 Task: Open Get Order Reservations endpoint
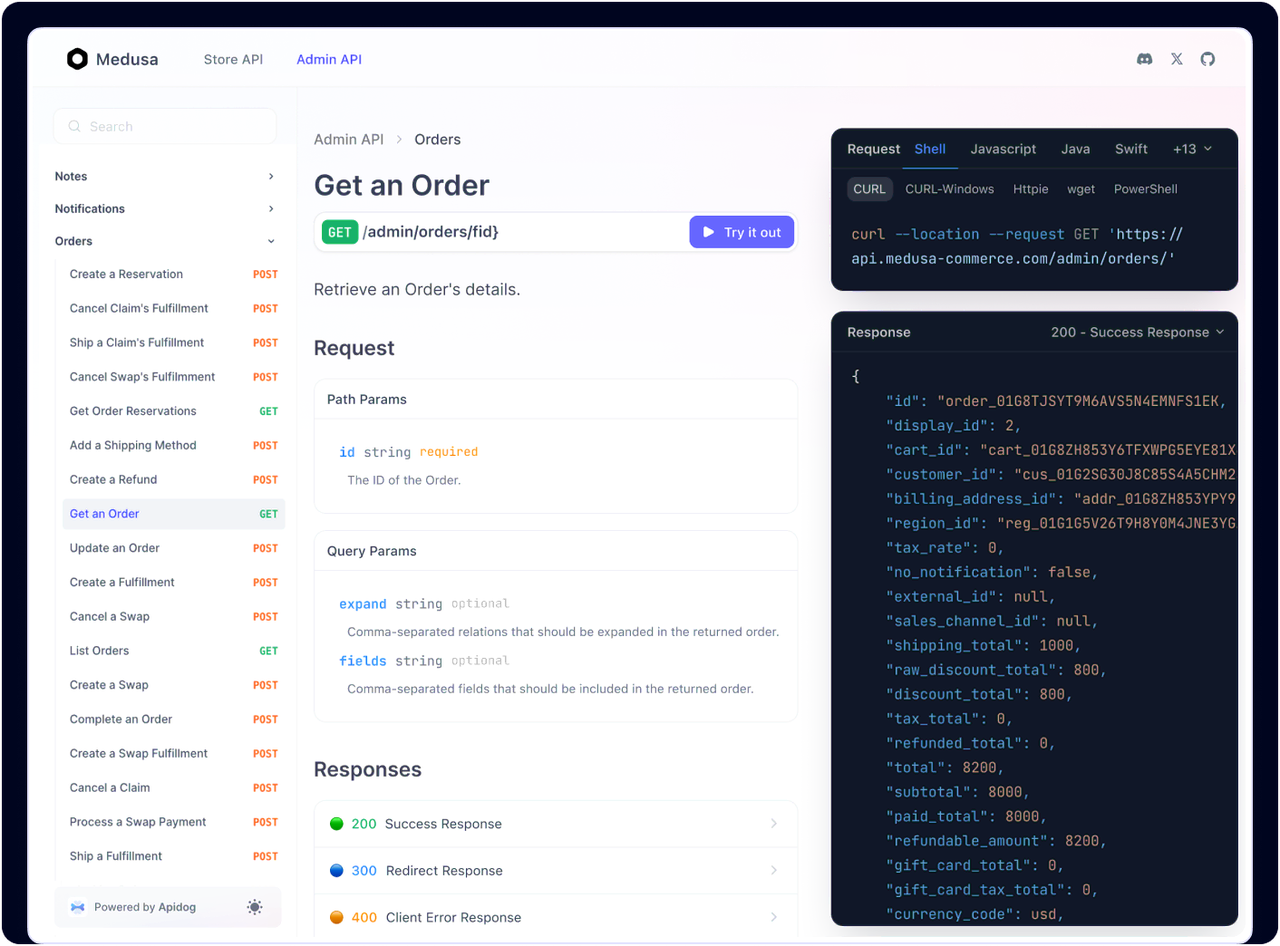[174, 411]
